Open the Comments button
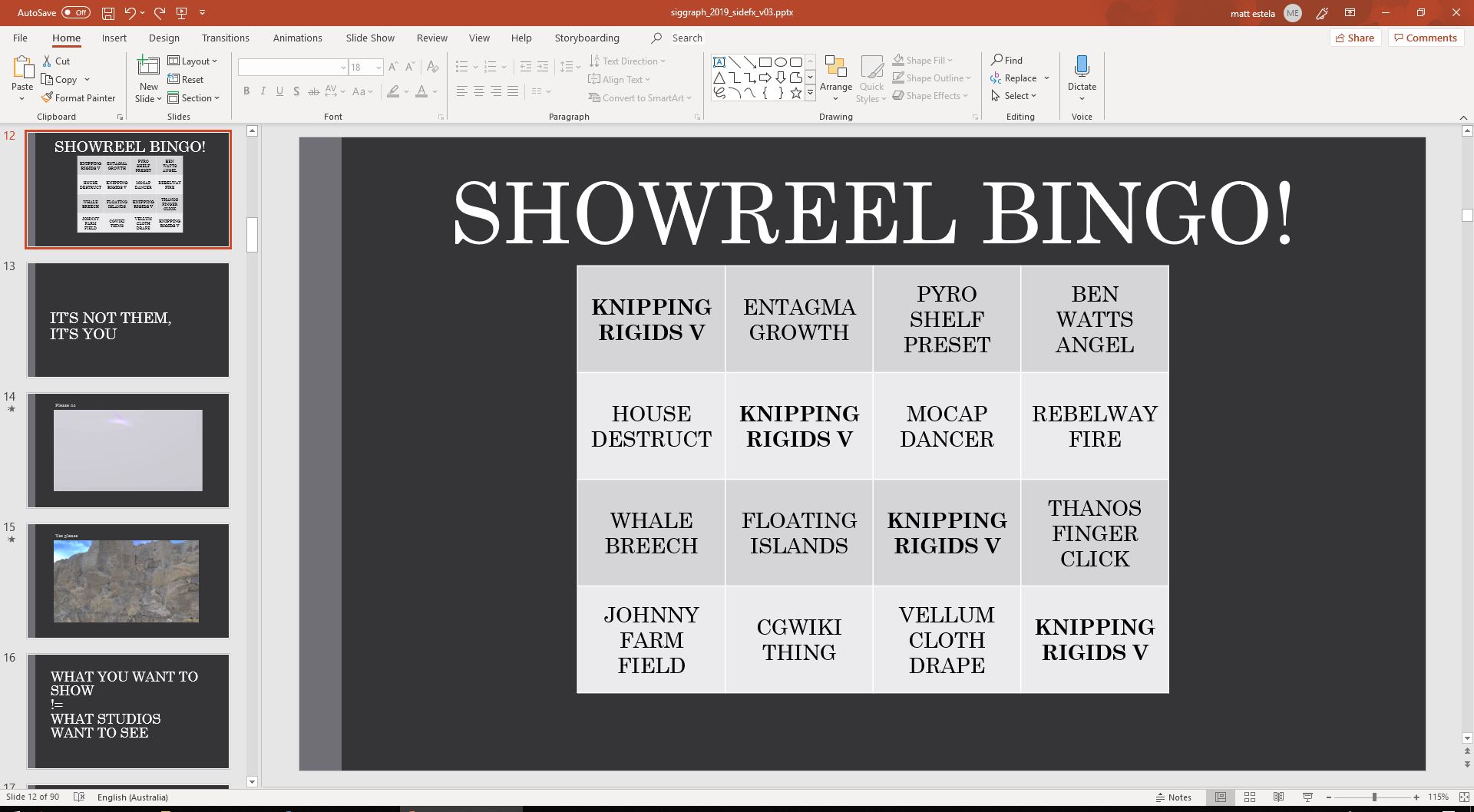This screenshot has height=812, width=1474. (x=1425, y=38)
